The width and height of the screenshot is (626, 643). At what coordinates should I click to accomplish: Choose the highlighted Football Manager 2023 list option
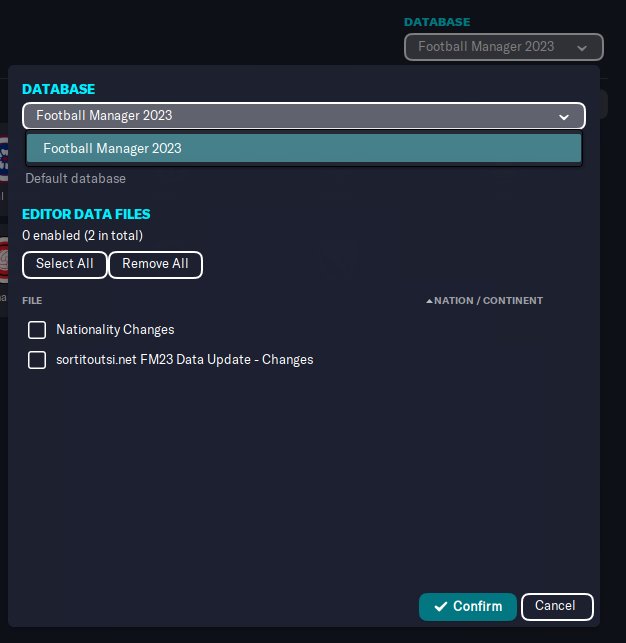[x=304, y=148]
